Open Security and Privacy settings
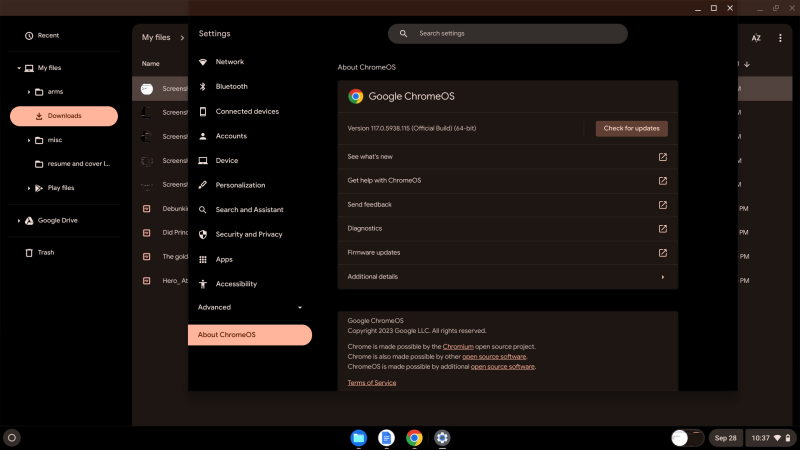 (x=250, y=235)
